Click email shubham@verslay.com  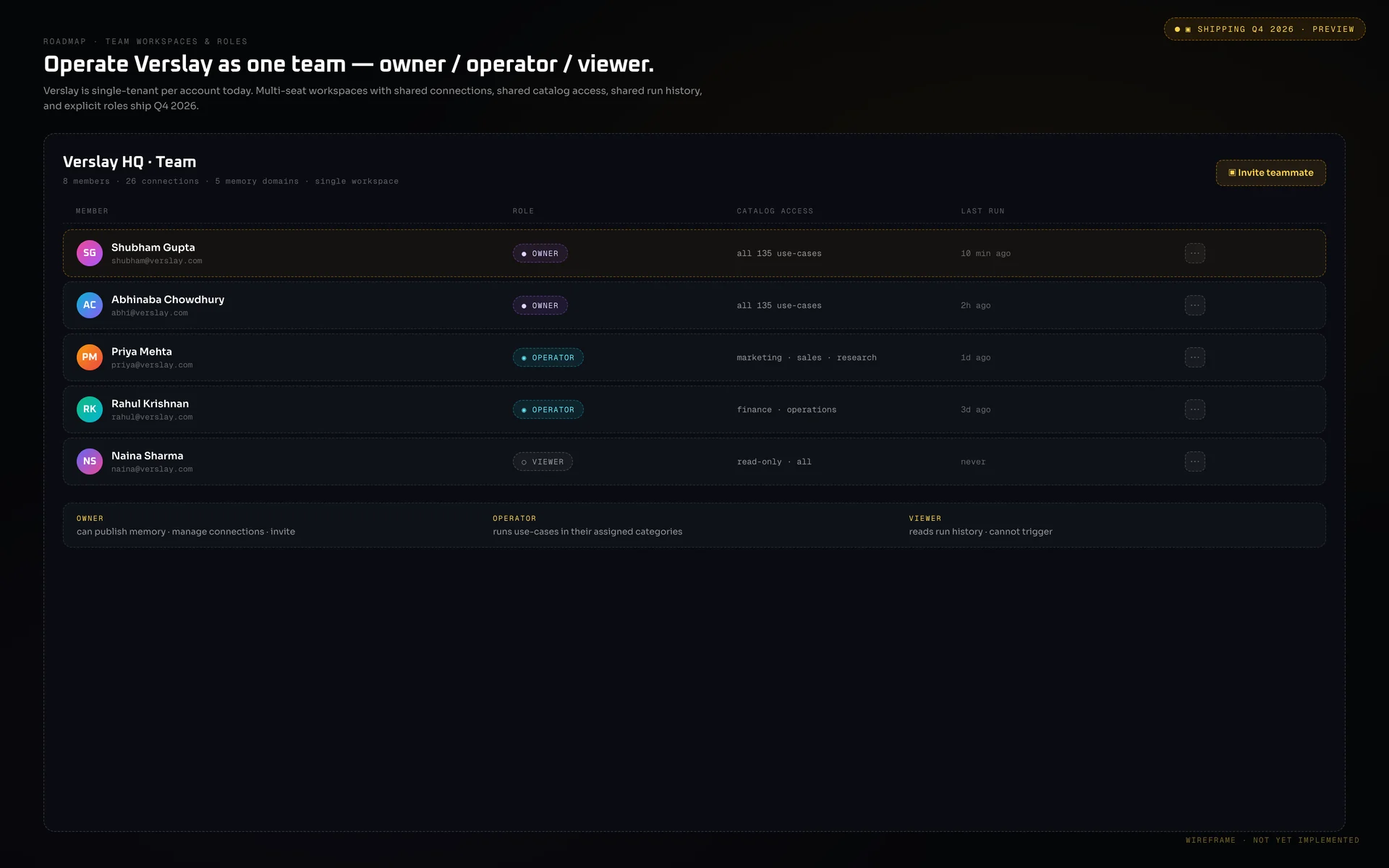tap(157, 261)
